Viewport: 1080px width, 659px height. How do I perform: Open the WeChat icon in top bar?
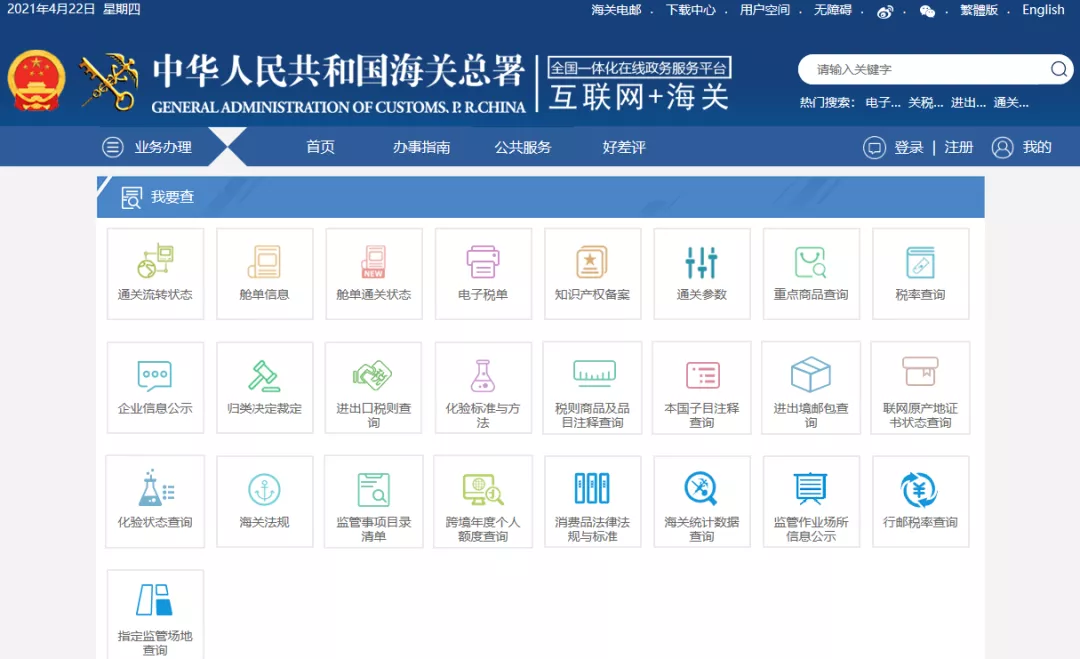pyautogui.click(x=928, y=11)
